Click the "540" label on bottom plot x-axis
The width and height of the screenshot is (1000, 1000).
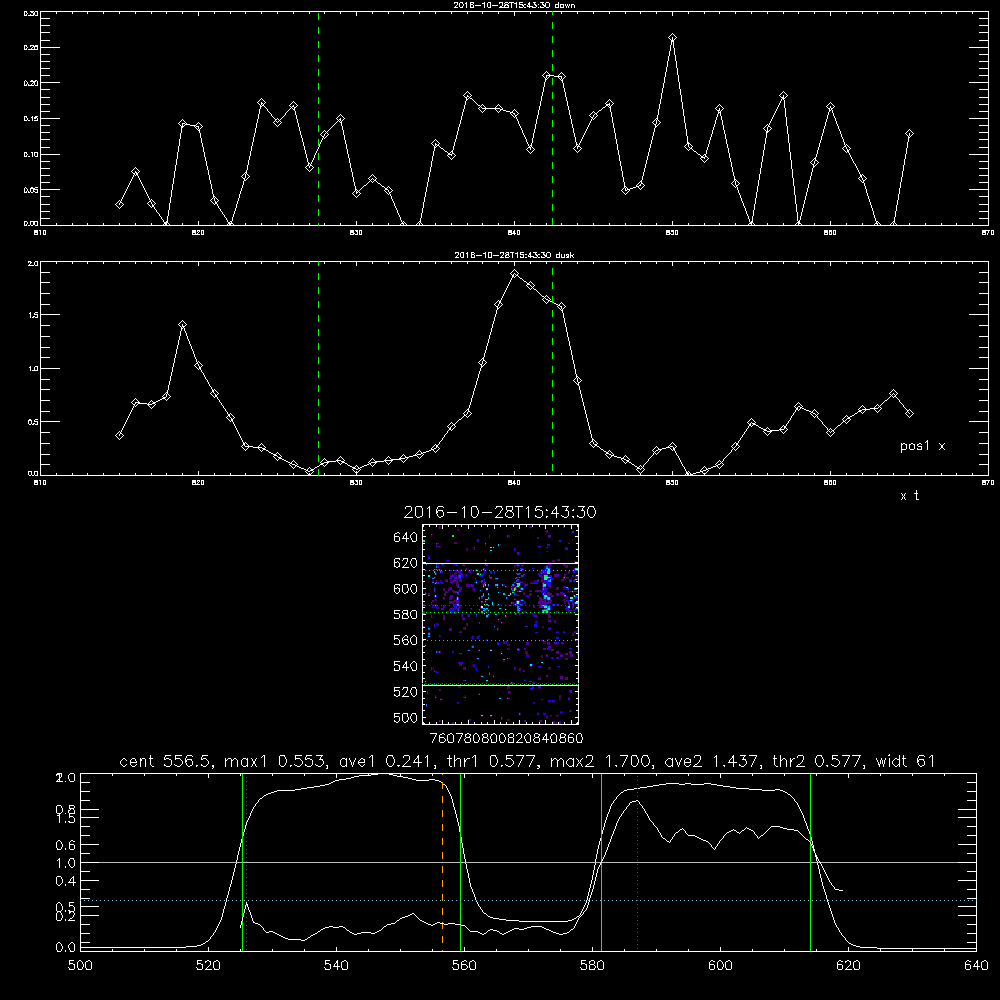[336, 966]
